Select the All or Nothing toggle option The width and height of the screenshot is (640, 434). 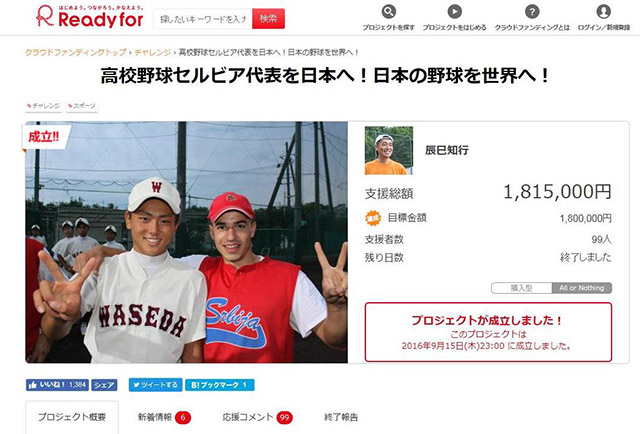(582, 288)
